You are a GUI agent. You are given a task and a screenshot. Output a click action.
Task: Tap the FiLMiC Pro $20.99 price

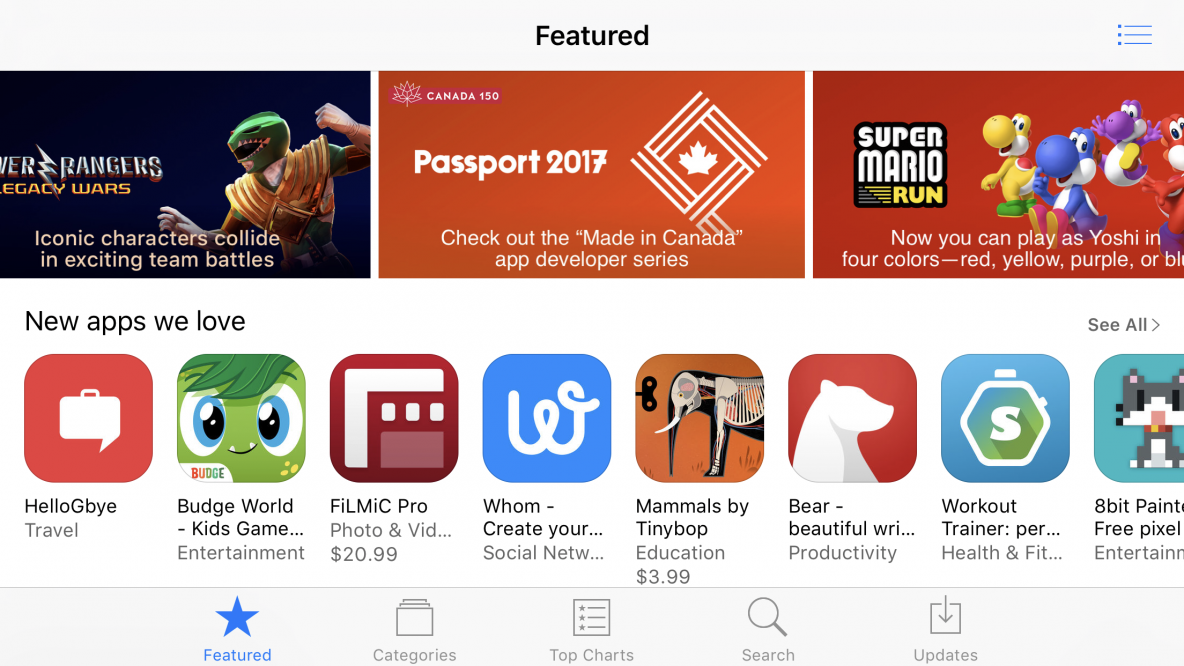pyautogui.click(x=364, y=554)
